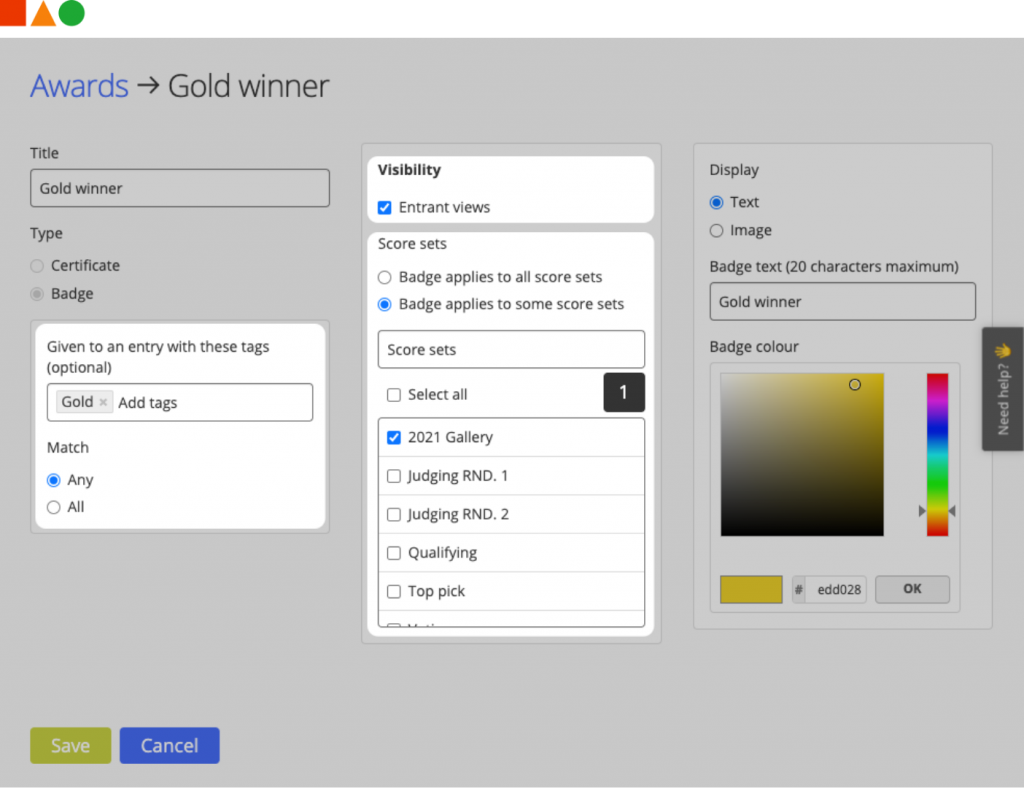Uncheck the 2021 Gallery score set
The image size is (1024, 788).
coord(394,437)
